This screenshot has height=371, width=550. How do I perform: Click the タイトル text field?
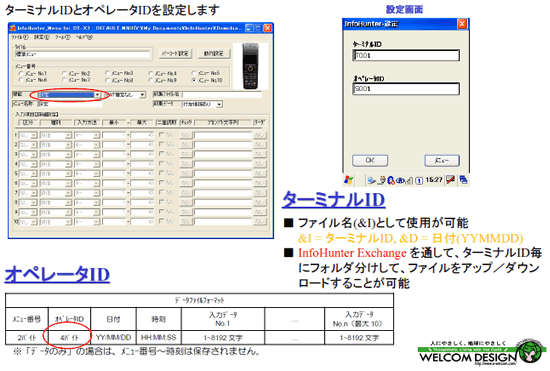82,54
